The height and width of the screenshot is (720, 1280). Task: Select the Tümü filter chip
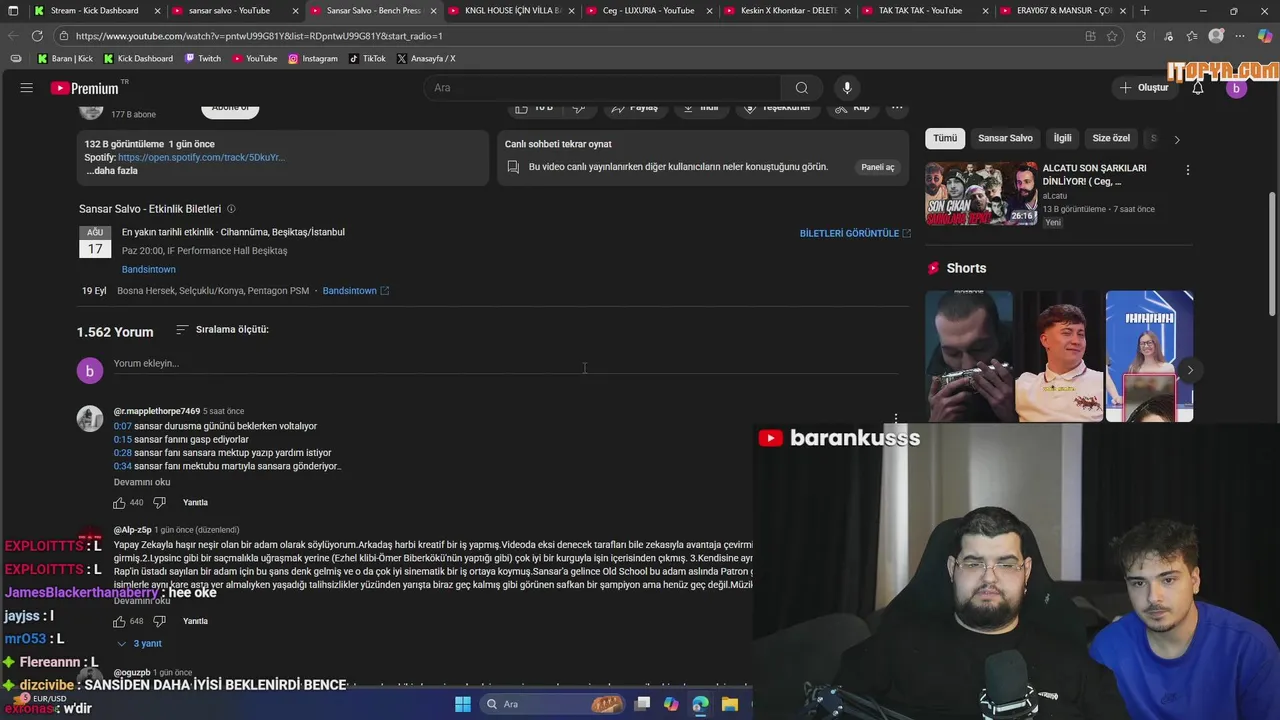point(945,138)
